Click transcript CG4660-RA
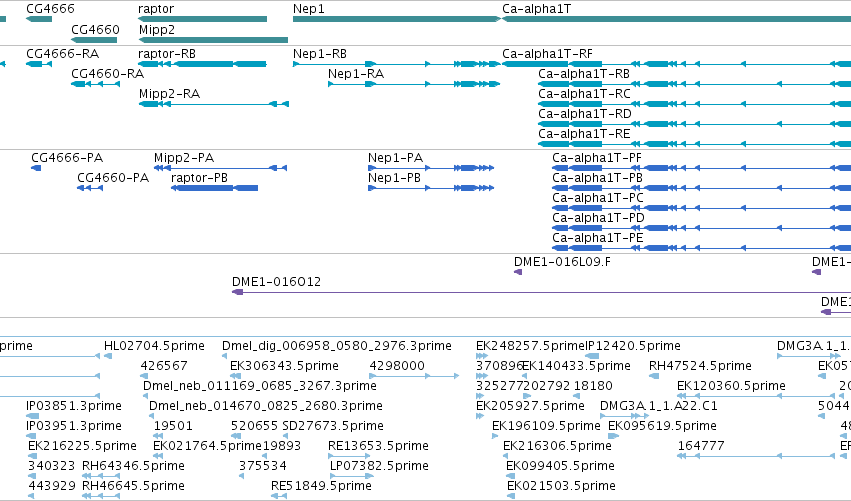Image resolution: width=851 pixels, height=501 pixels. coord(96,84)
